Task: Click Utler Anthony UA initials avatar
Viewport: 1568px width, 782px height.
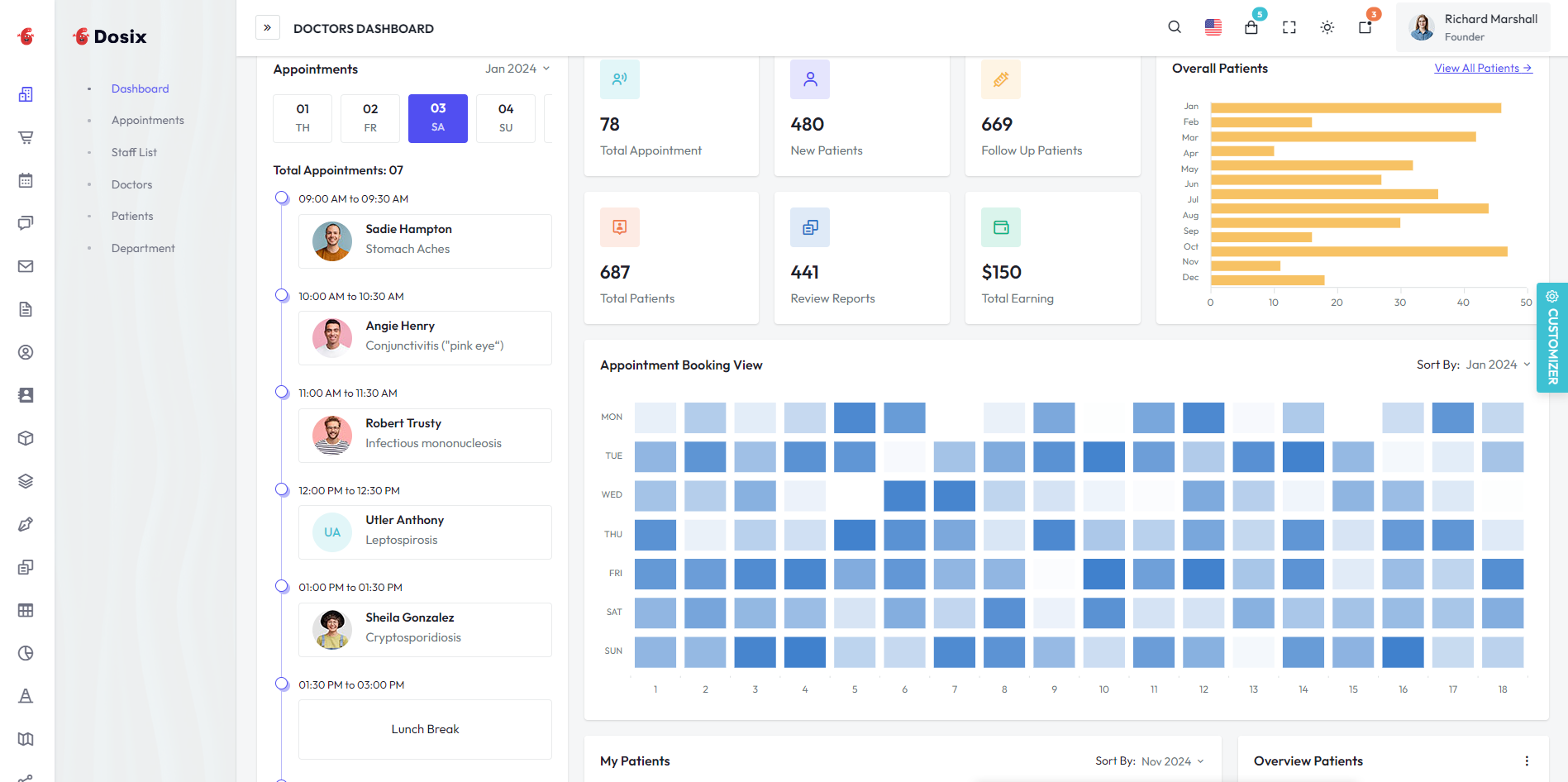Action: tap(332, 532)
